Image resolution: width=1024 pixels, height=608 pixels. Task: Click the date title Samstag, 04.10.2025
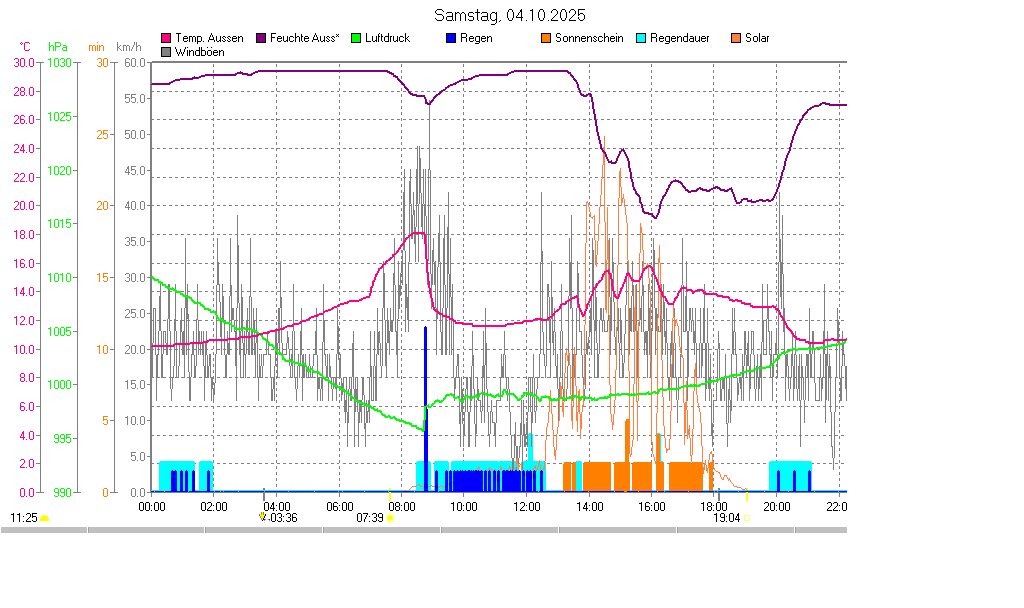coord(510,16)
